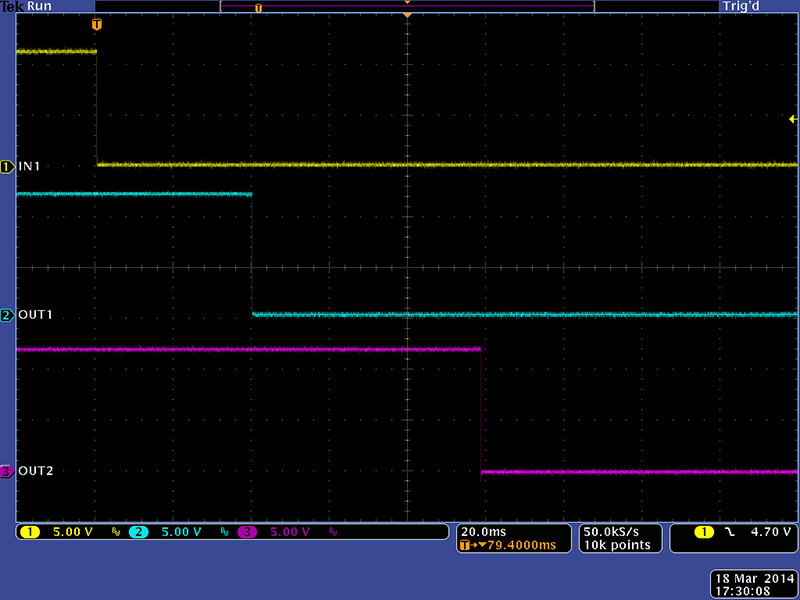This screenshot has height=600, width=800.
Task: Select channel 1 yellow badge in readout bar
Action: (29, 532)
